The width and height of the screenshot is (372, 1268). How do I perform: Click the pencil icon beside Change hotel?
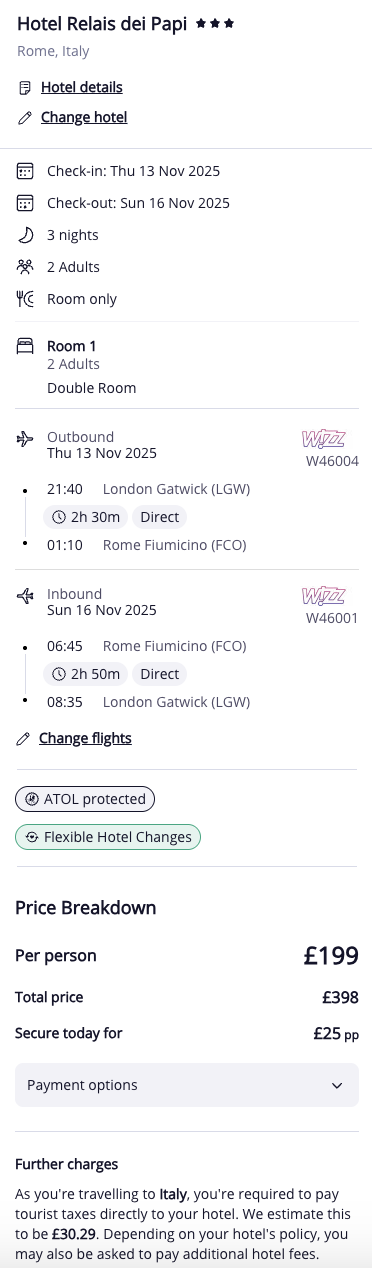25,118
